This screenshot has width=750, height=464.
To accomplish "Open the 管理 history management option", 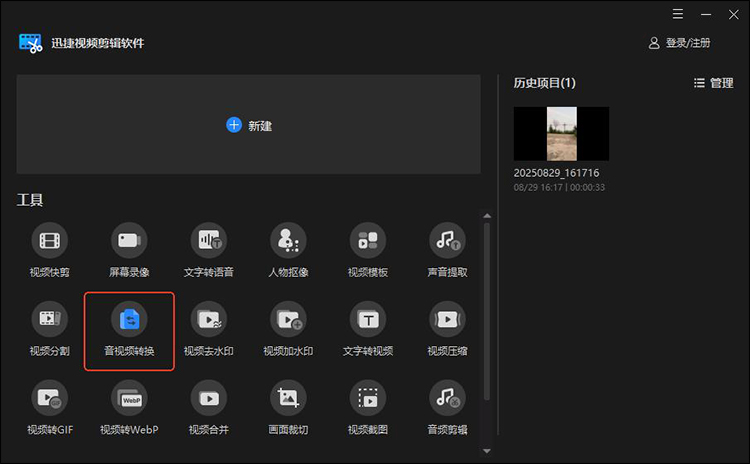I will click(x=713, y=83).
